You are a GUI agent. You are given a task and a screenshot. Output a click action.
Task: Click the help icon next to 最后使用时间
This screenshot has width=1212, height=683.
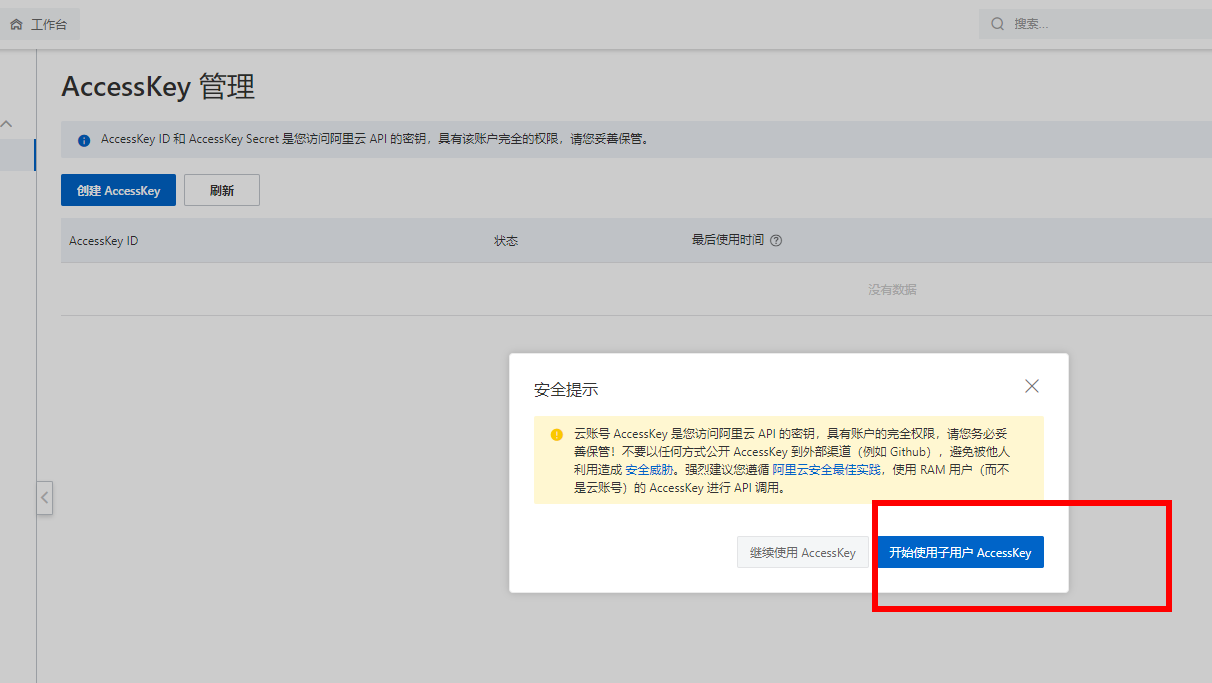[x=776, y=240]
